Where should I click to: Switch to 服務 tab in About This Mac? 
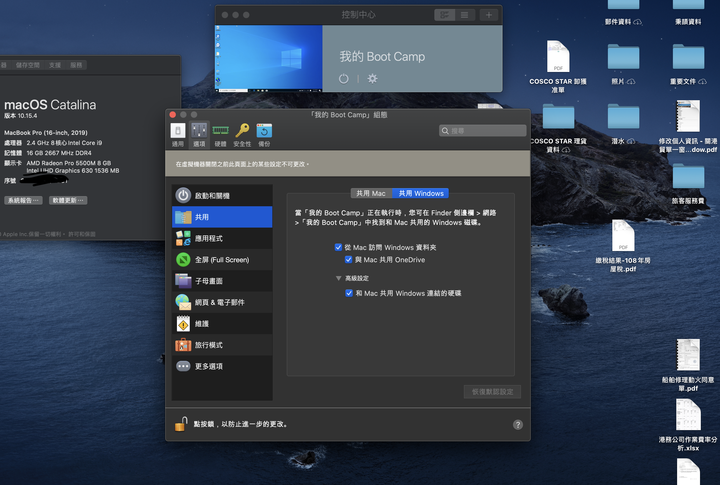[76, 65]
